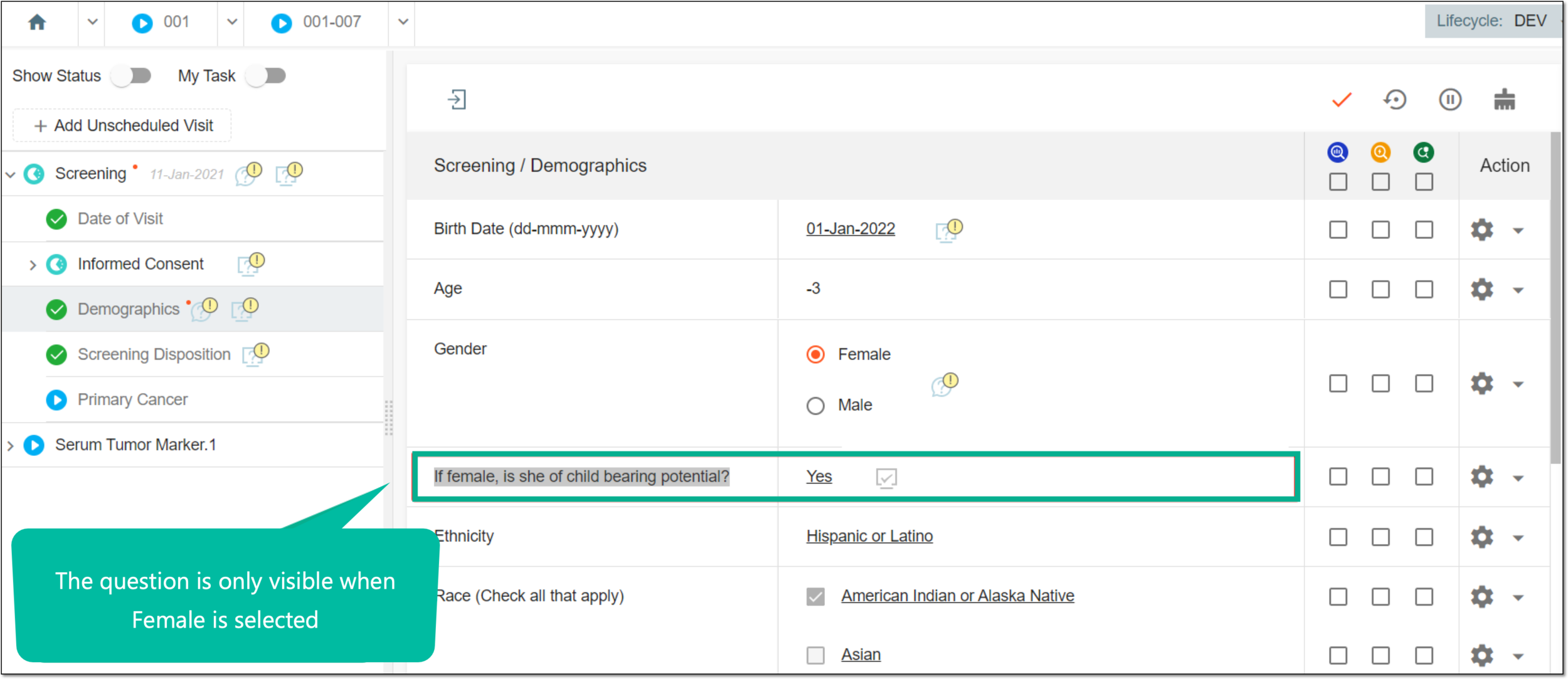Click Add Unscheduled Visit button

point(122,125)
